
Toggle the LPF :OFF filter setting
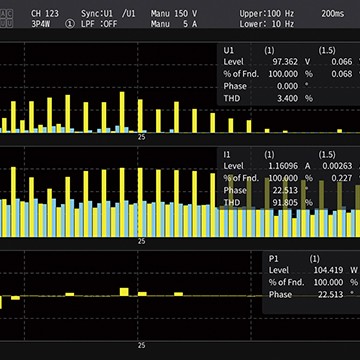99,24
